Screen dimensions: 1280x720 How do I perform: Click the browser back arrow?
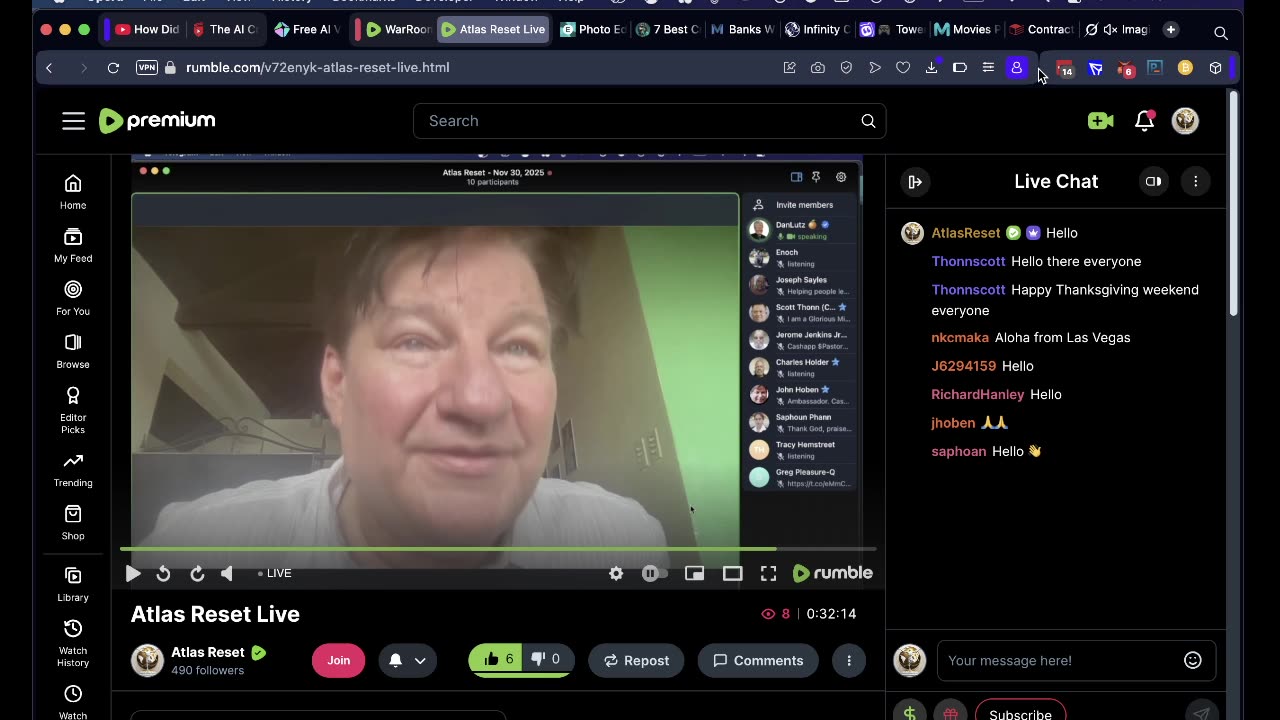tap(49, 67)
